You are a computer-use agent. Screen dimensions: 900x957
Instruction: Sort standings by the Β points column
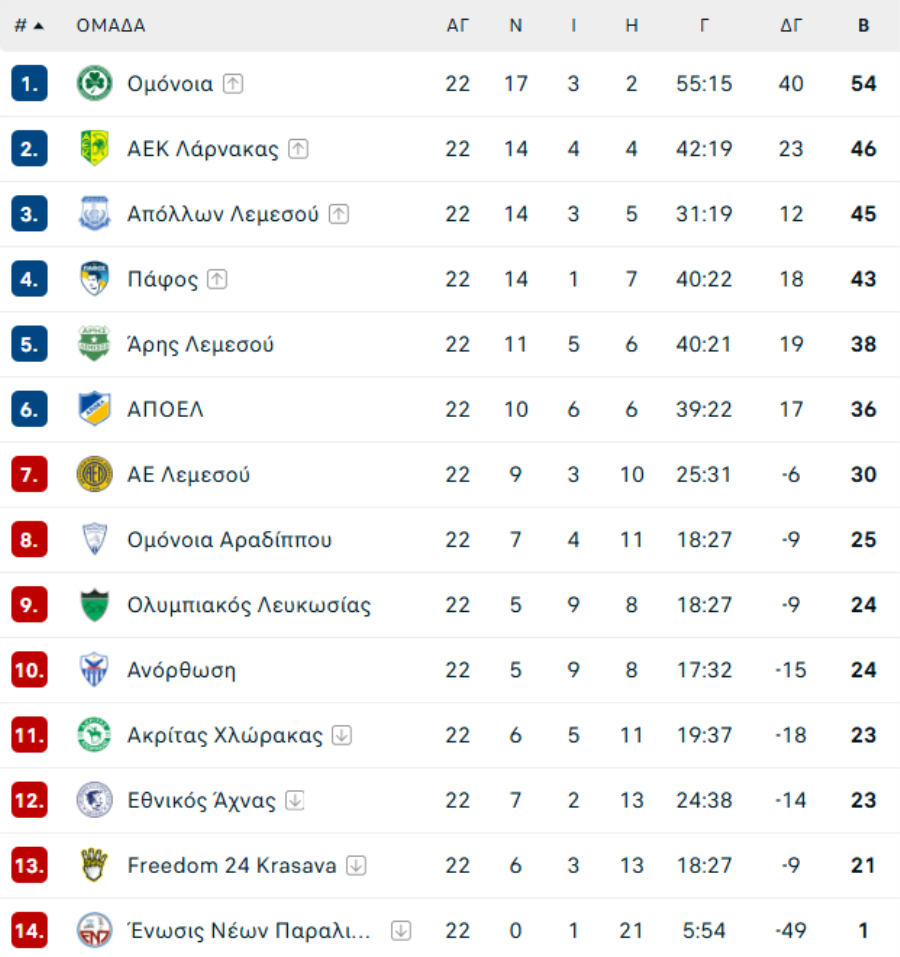(863, 26)
